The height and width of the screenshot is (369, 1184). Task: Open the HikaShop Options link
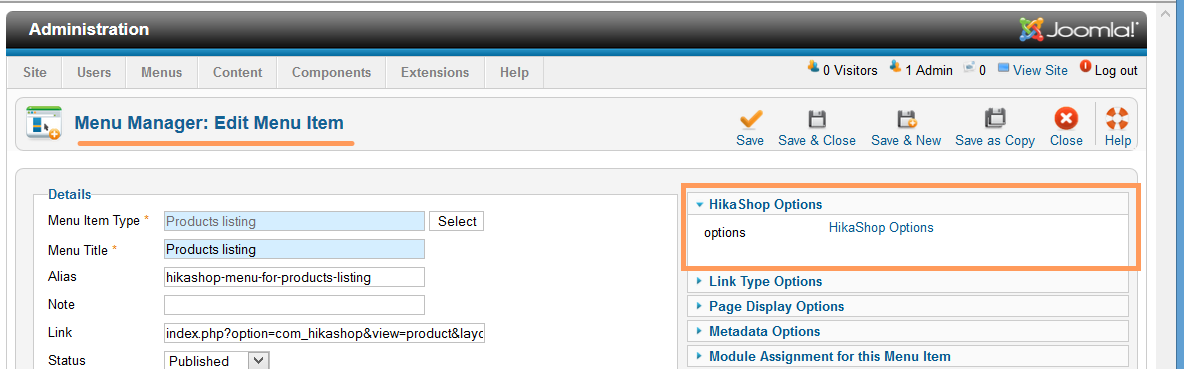(x=881, y=227)
